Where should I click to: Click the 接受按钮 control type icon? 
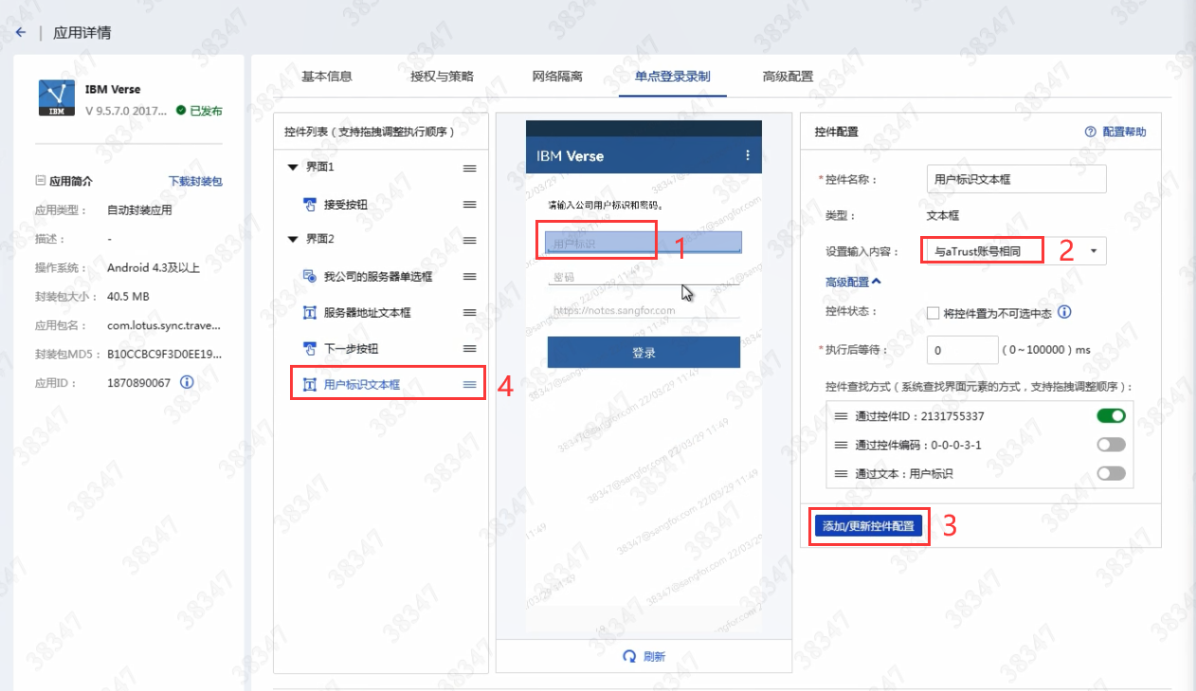(x=310, y=204)
